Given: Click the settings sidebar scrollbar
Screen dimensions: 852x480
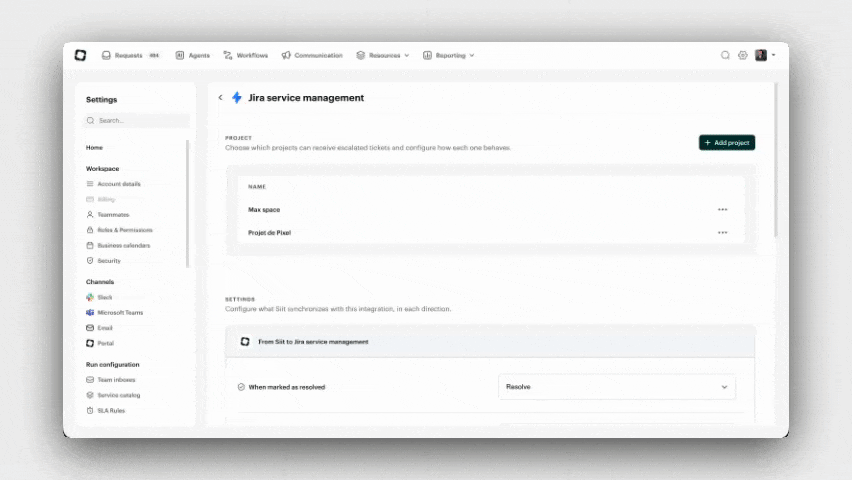Looking at the screenshot, I should (188, 204).
